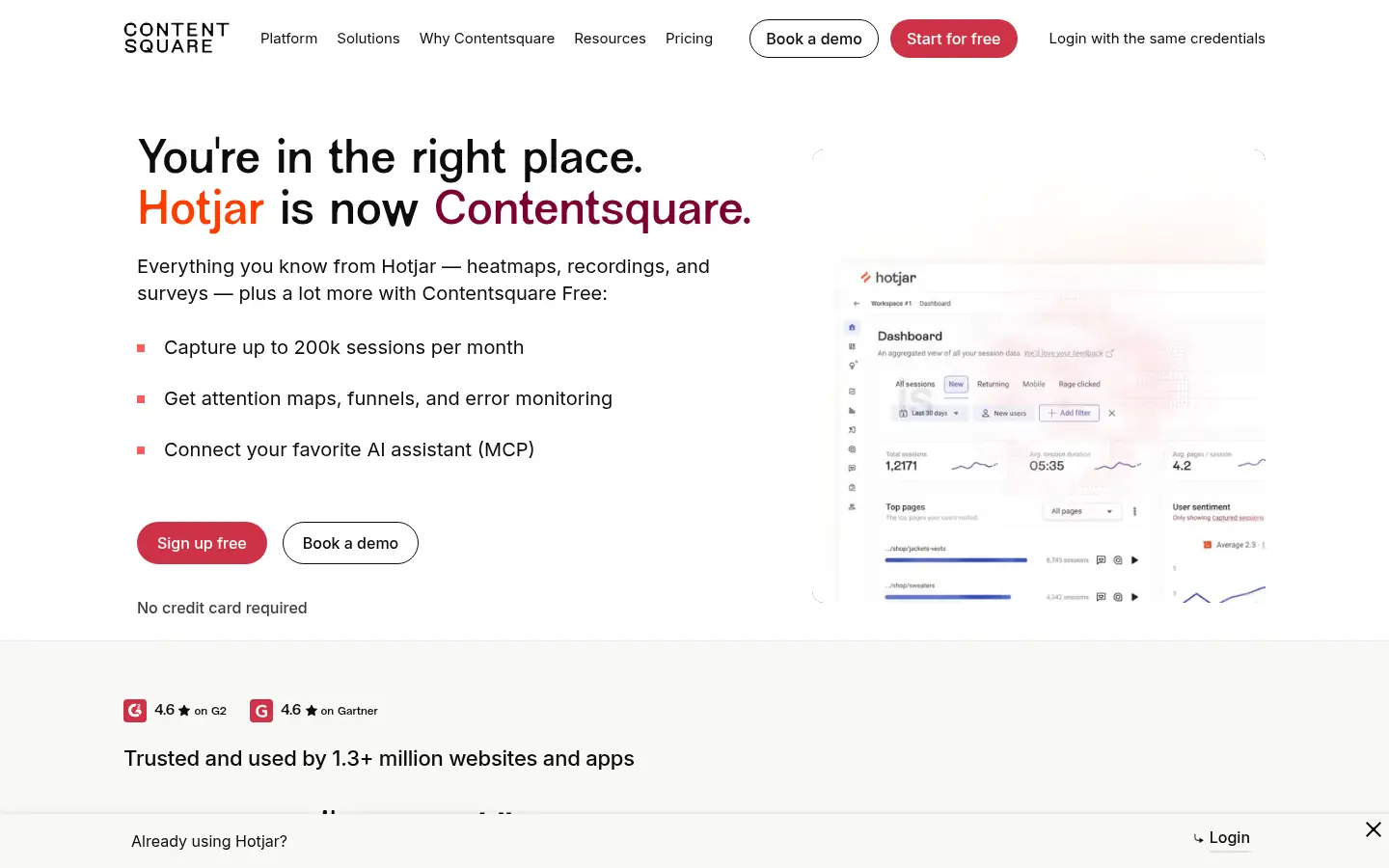Open the Why Contentsquare menu

(486, 39)
